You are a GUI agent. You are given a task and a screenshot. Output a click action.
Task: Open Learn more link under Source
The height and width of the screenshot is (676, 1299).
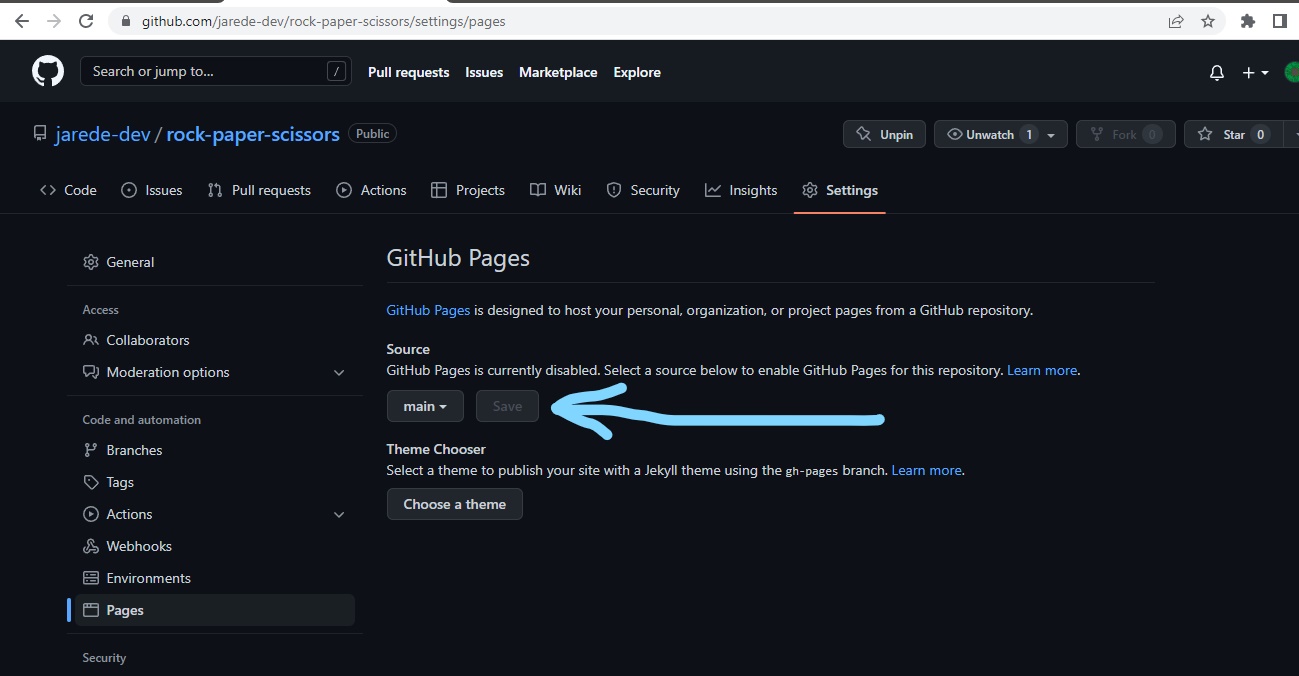click(1042, 370)
